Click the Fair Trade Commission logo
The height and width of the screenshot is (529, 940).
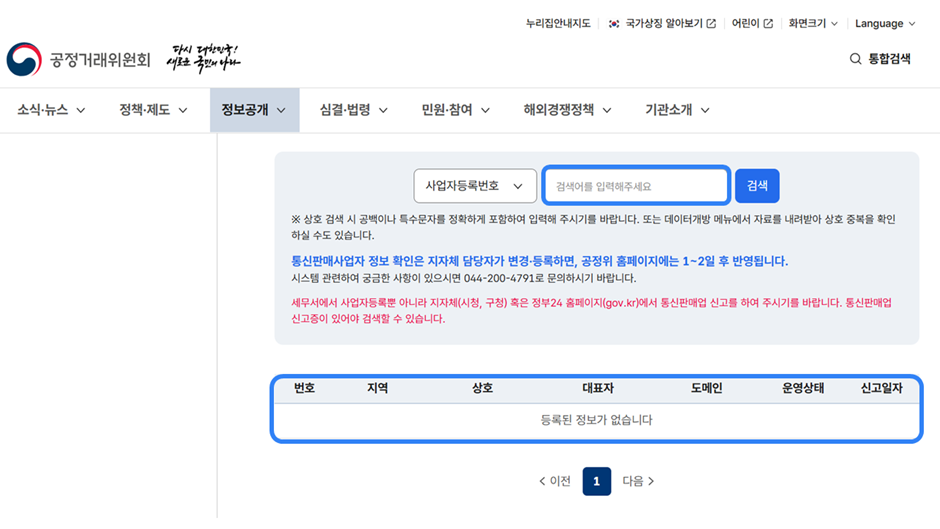click(78, 60)
